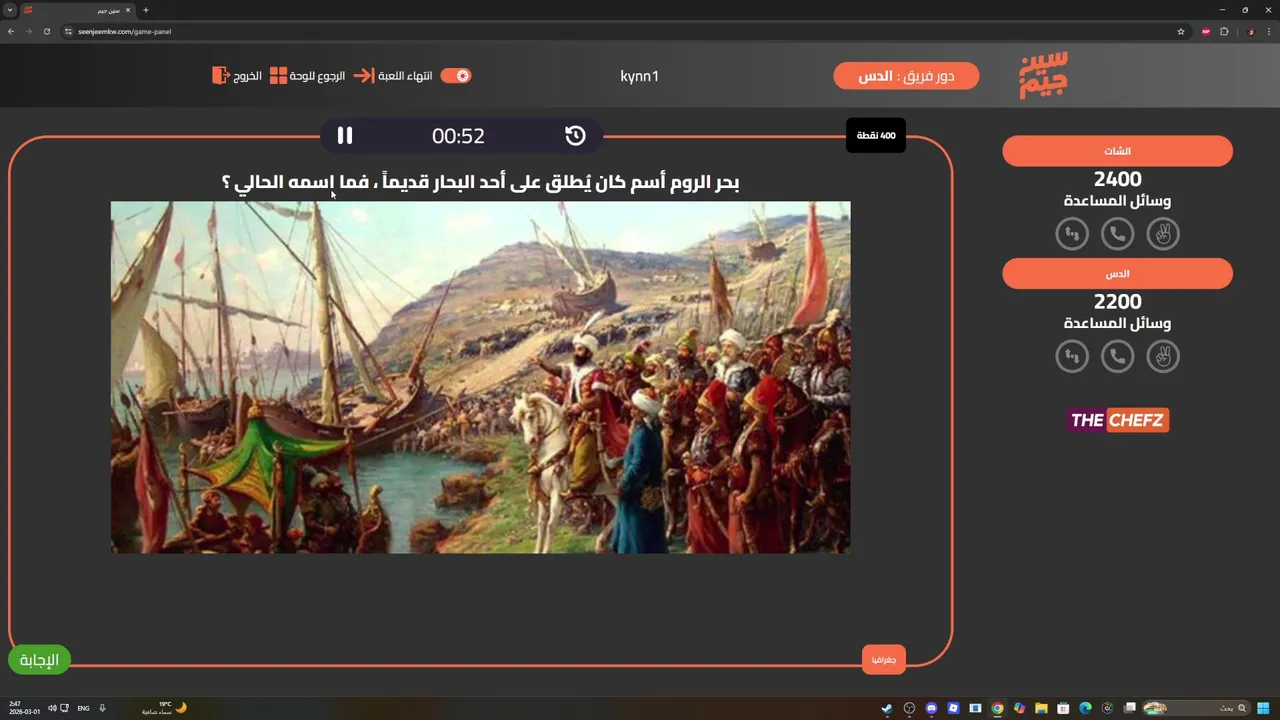Image resolution: width=1280 pixels, height=720 pixels.
Task: Use the الدس team's two-answers helper
Action: (x=1163, y=356)
